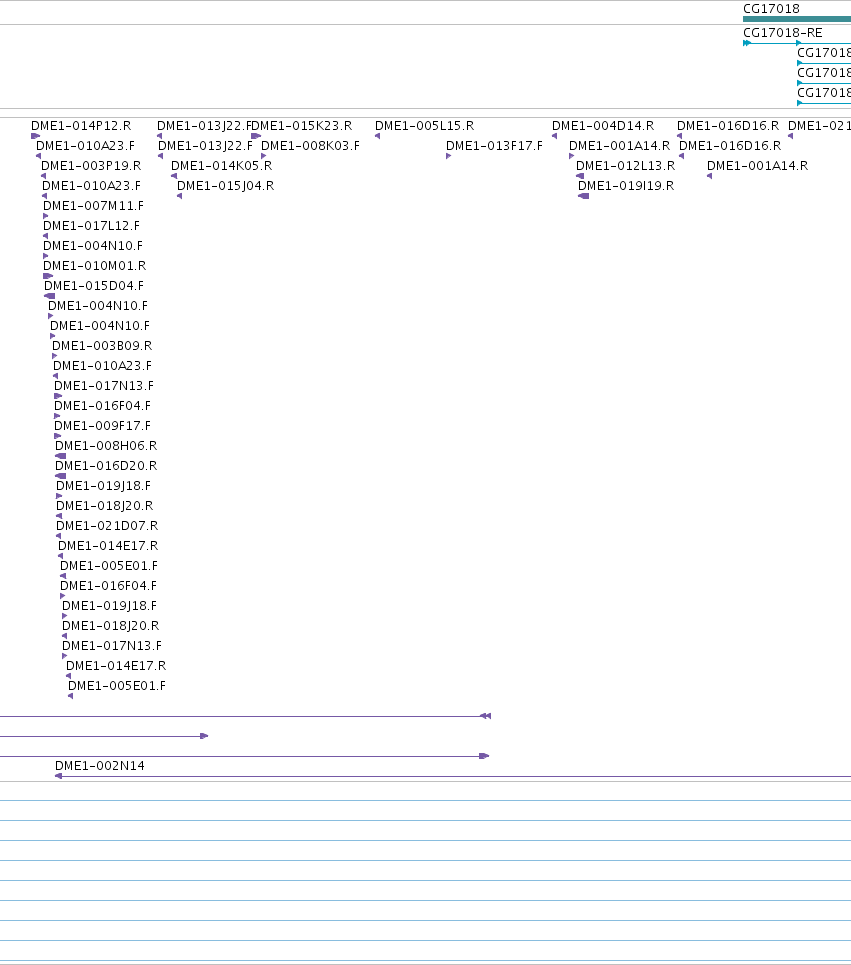Image resolution: width=851 pixels, height=965 pixels.
Task: Click the teal CG17018 gene bar
Action: [x=797, y=19]
